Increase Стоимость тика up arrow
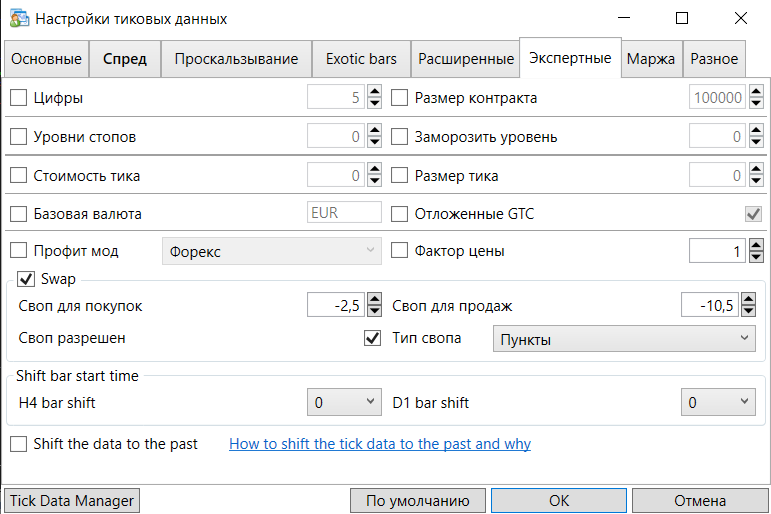This screenshot has width=771, height=514. (x=375, y=169)
